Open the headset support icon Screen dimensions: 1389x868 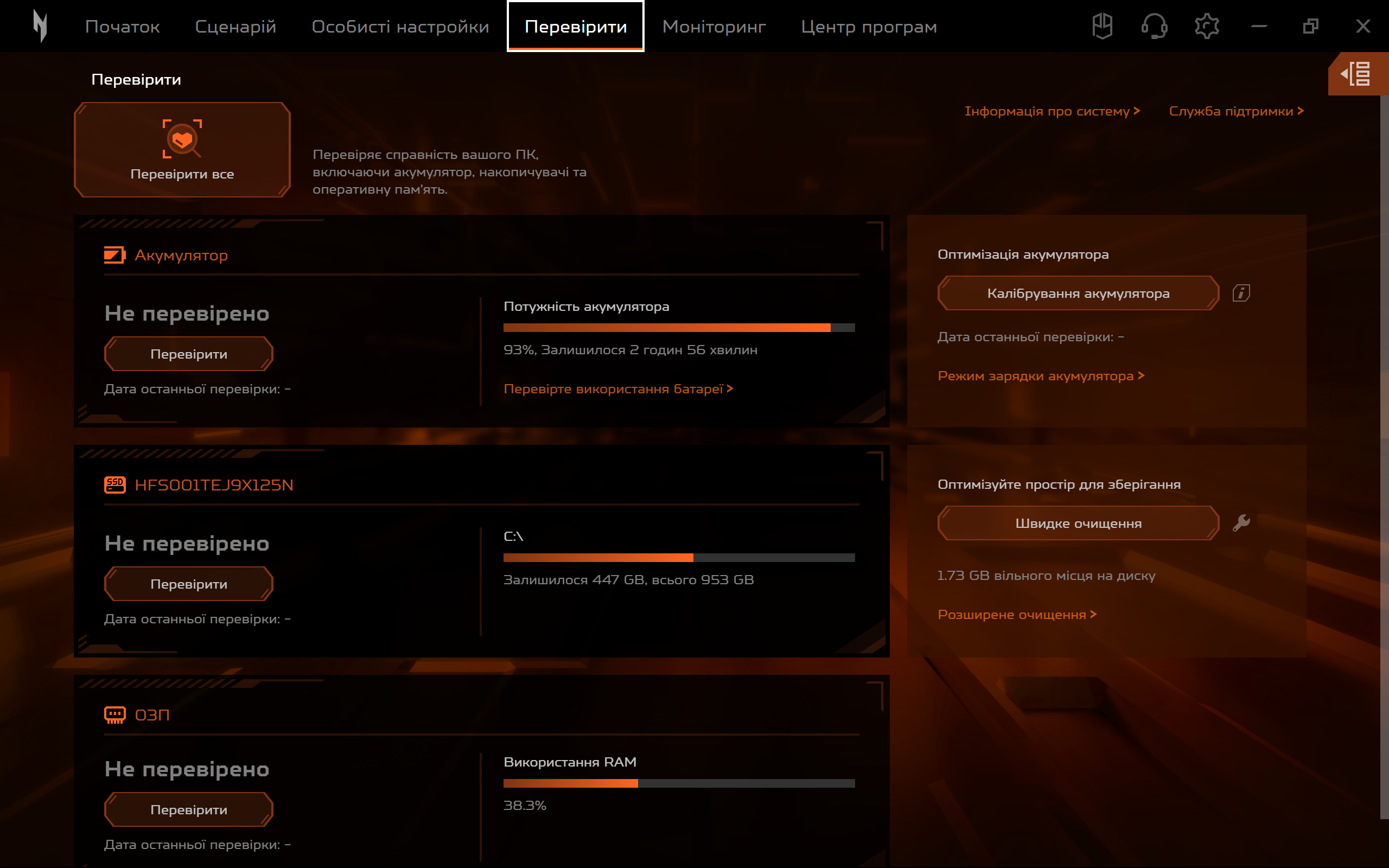[1154, 27]
